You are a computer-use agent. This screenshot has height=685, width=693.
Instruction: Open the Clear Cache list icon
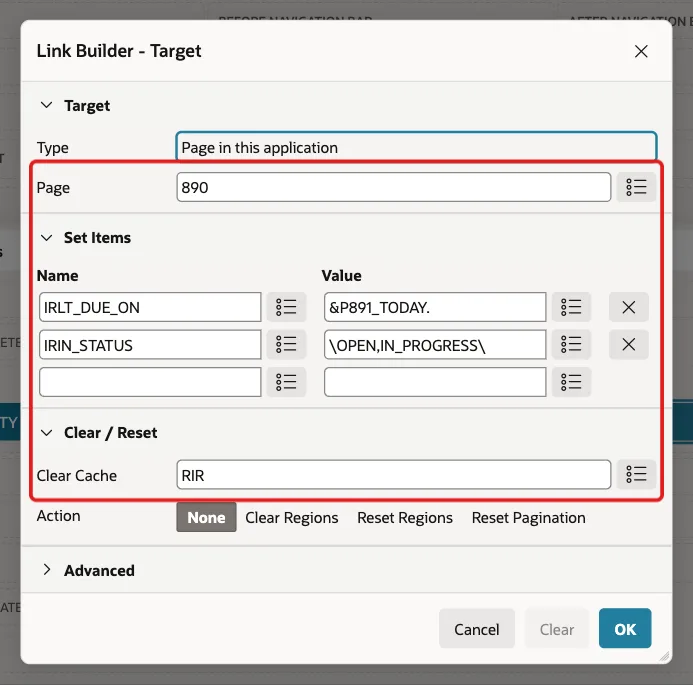point(636,474)
